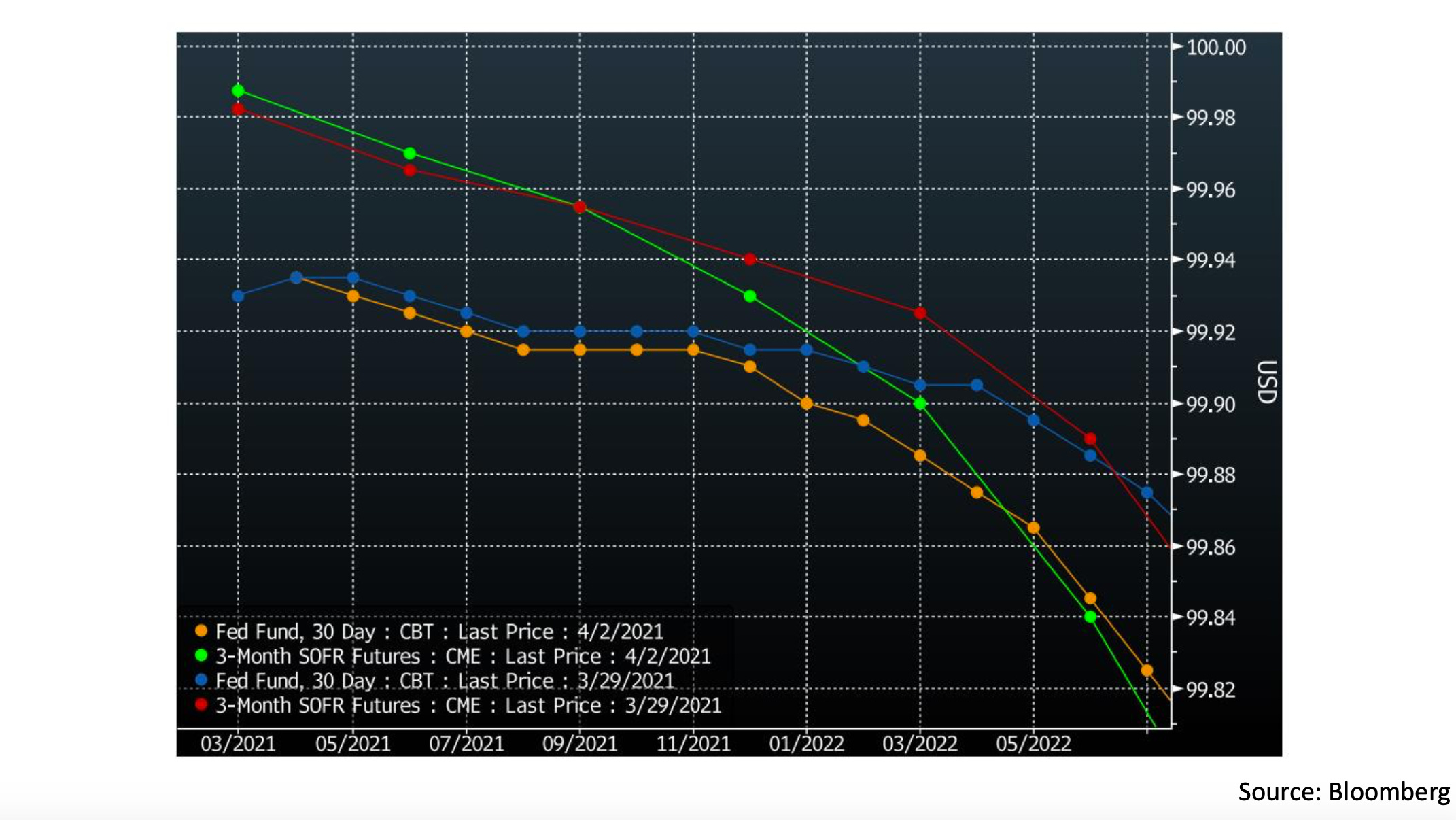Viewport: 1456px width, 820px height.
Task: Click the red data point at 09/2021
Action: tap(580, 207)
